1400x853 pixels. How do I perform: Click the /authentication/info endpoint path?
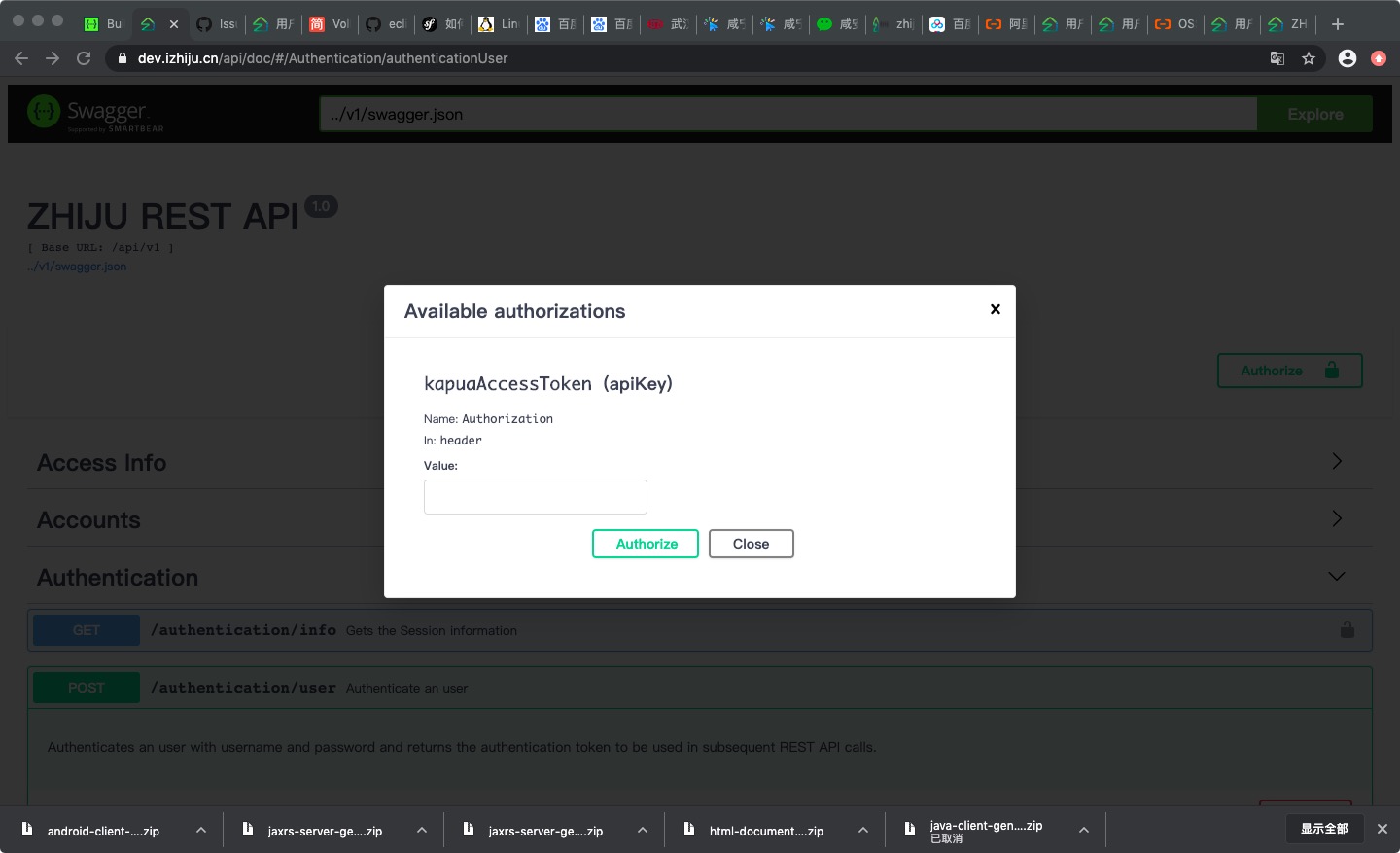tap(243, 630)
